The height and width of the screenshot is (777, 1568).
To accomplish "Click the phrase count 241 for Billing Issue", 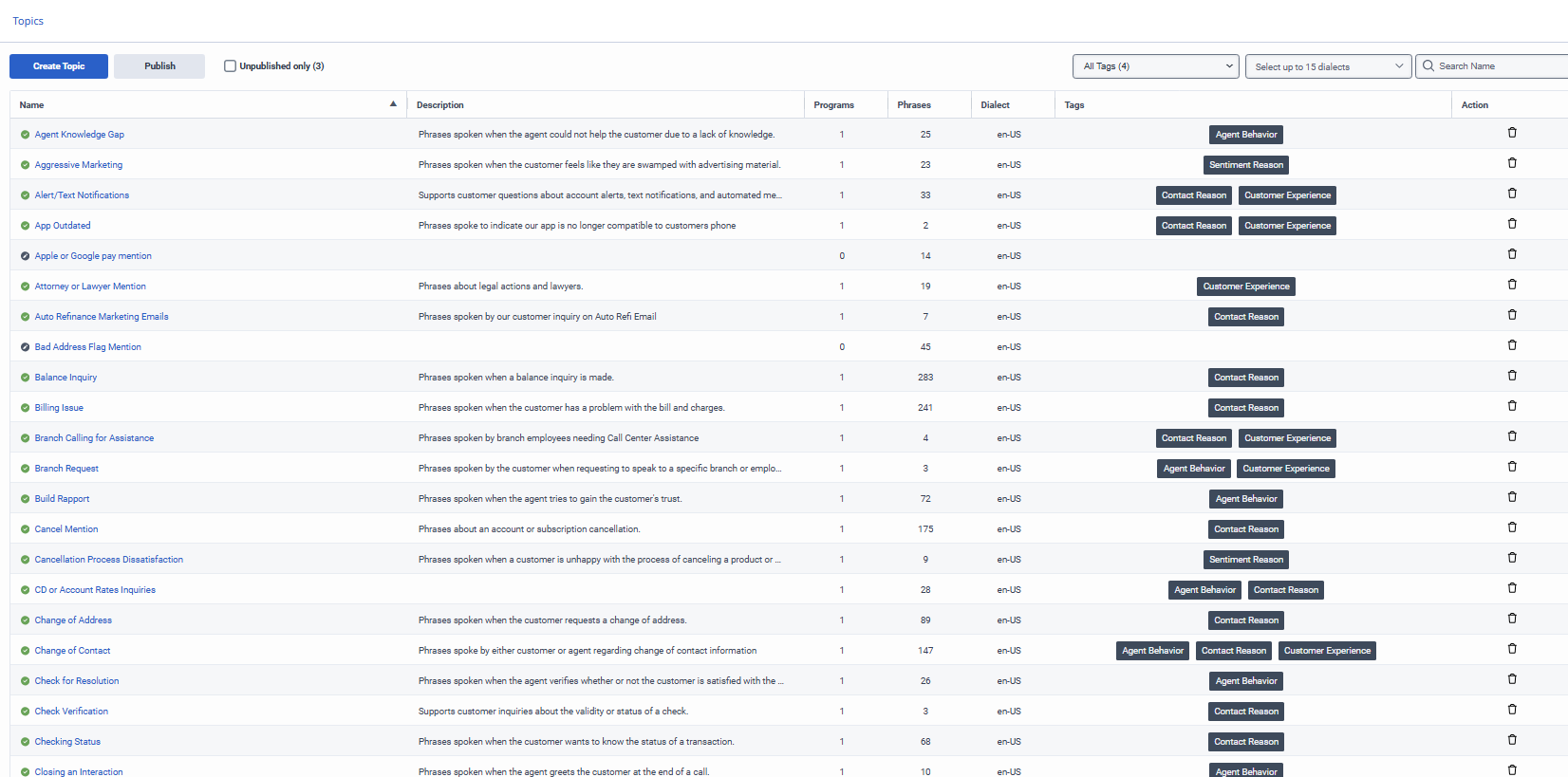I will coord(925,408).
